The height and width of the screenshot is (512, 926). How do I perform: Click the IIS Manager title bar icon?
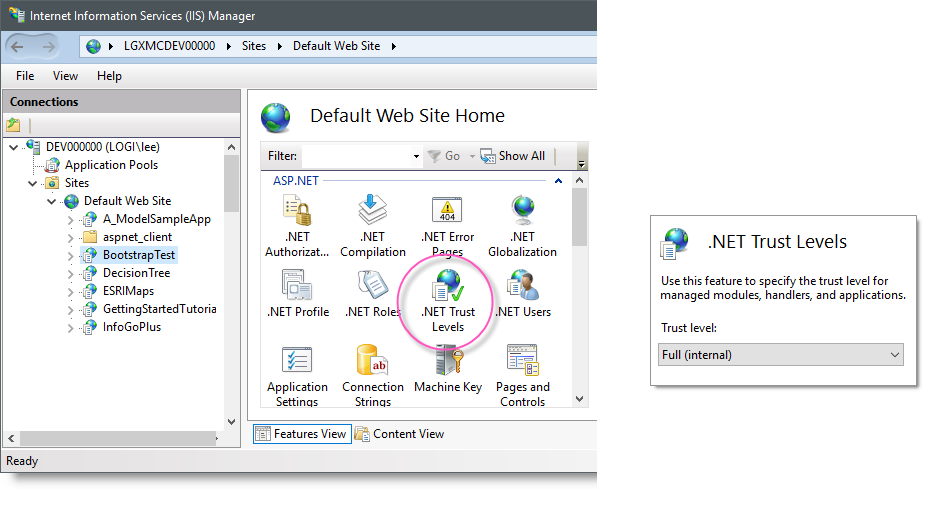(x=17, y=15)
